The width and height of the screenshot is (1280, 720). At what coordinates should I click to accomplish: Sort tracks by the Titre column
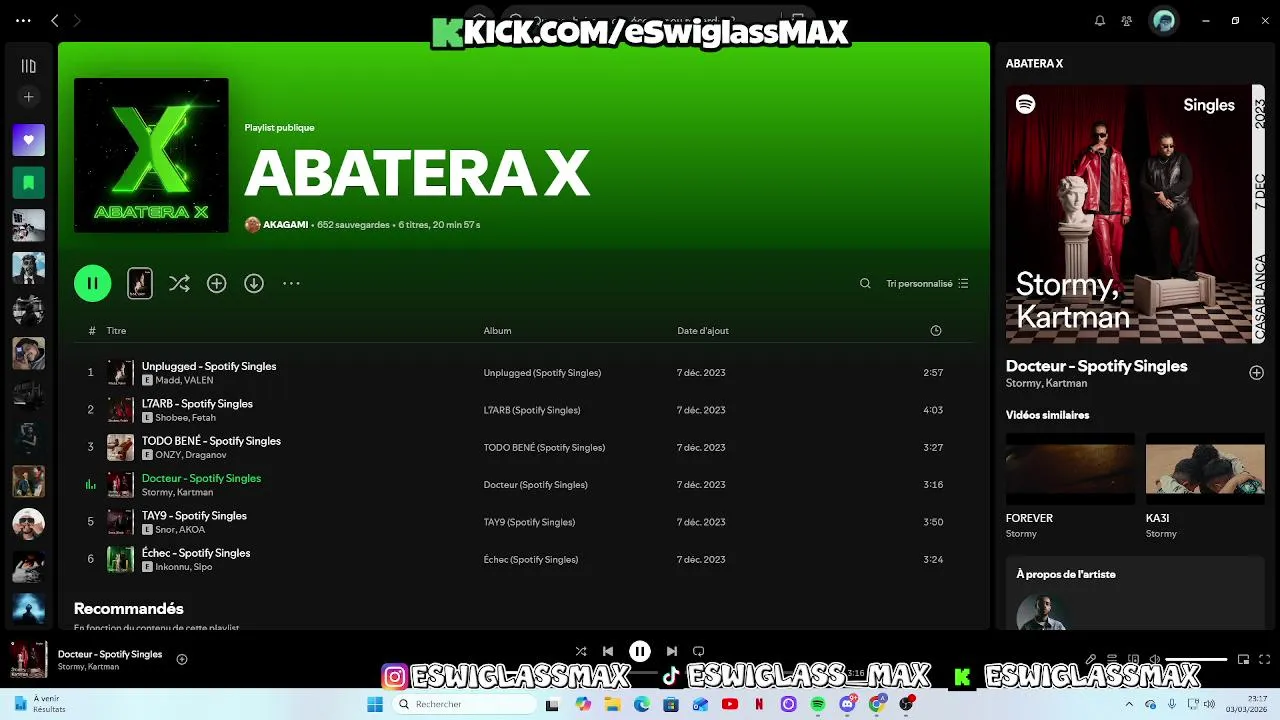[x=117, y=330]
